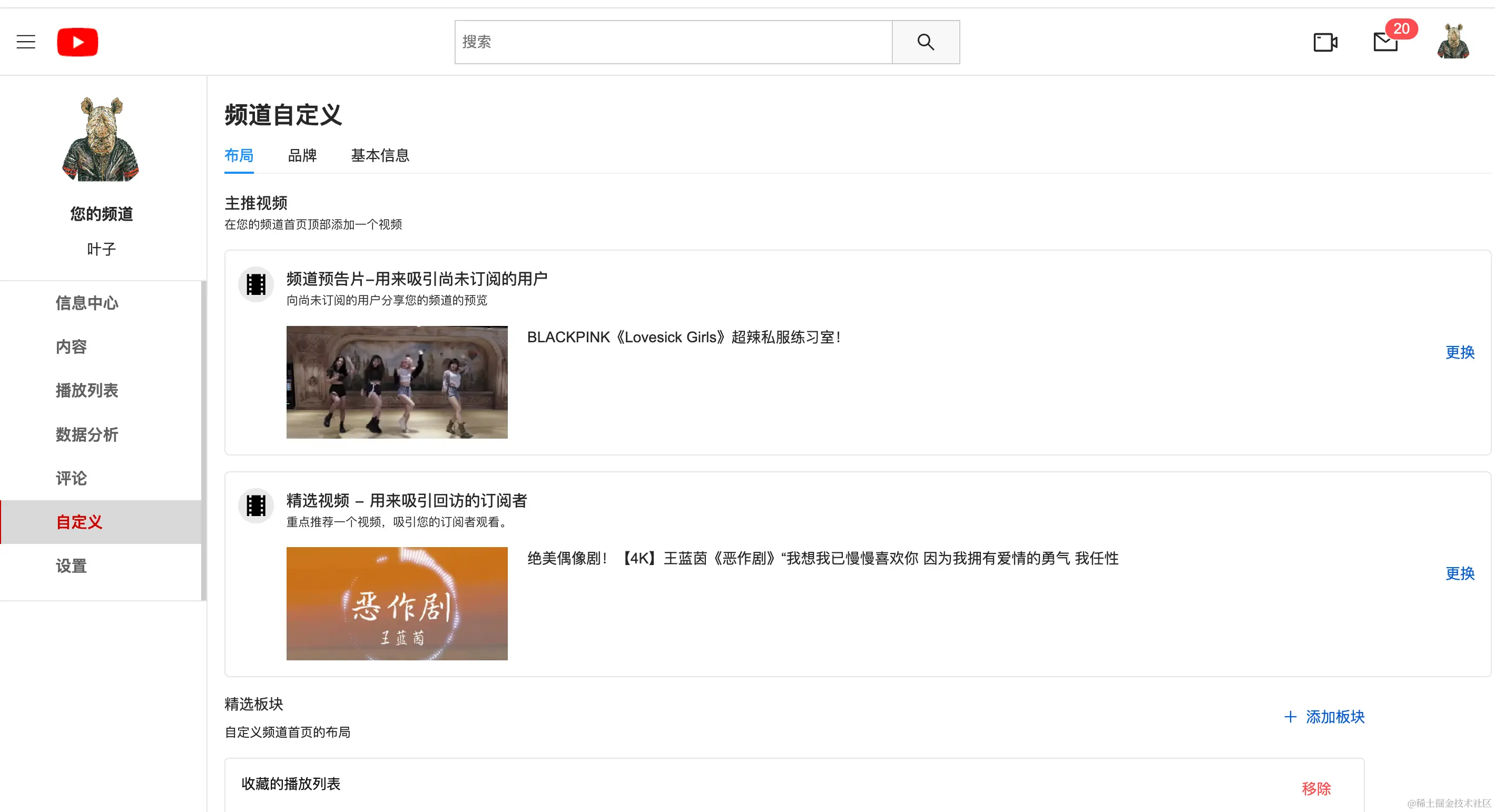Switch to the 基本信息 tab
This screenshot has width=1495, height=812.
(380, 155)
